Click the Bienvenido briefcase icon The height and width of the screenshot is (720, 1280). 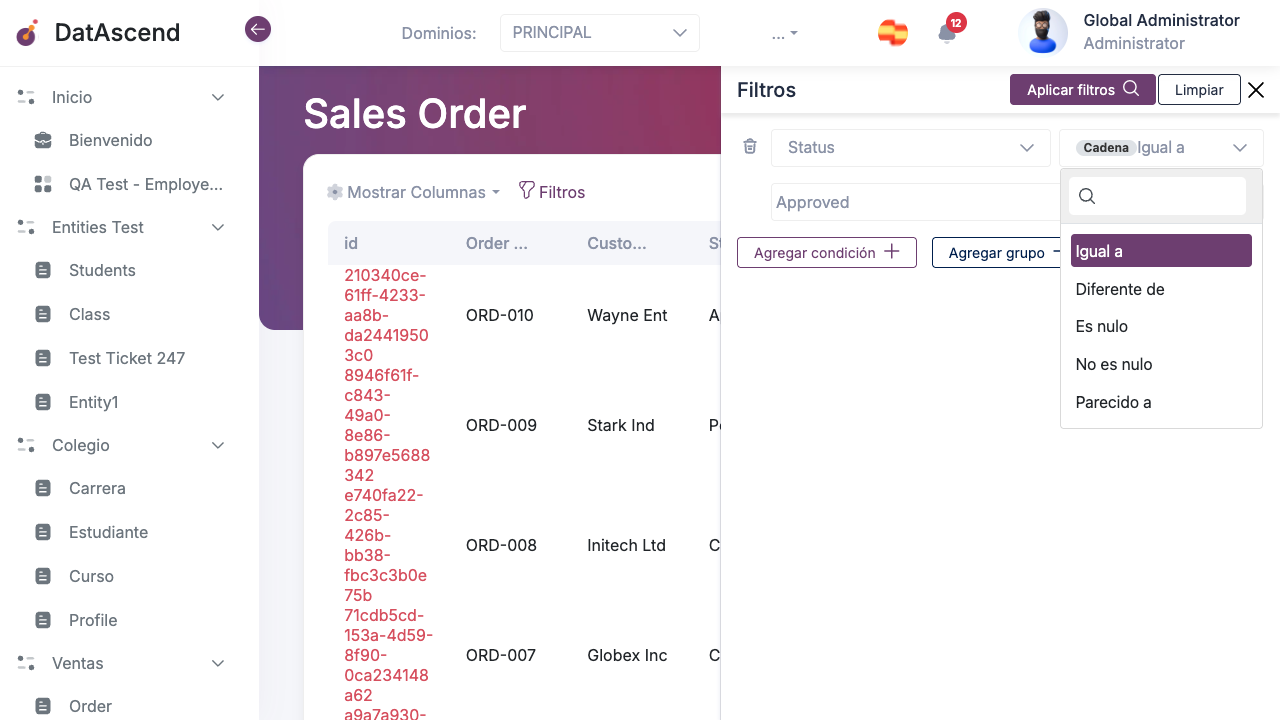coord(43,140)
